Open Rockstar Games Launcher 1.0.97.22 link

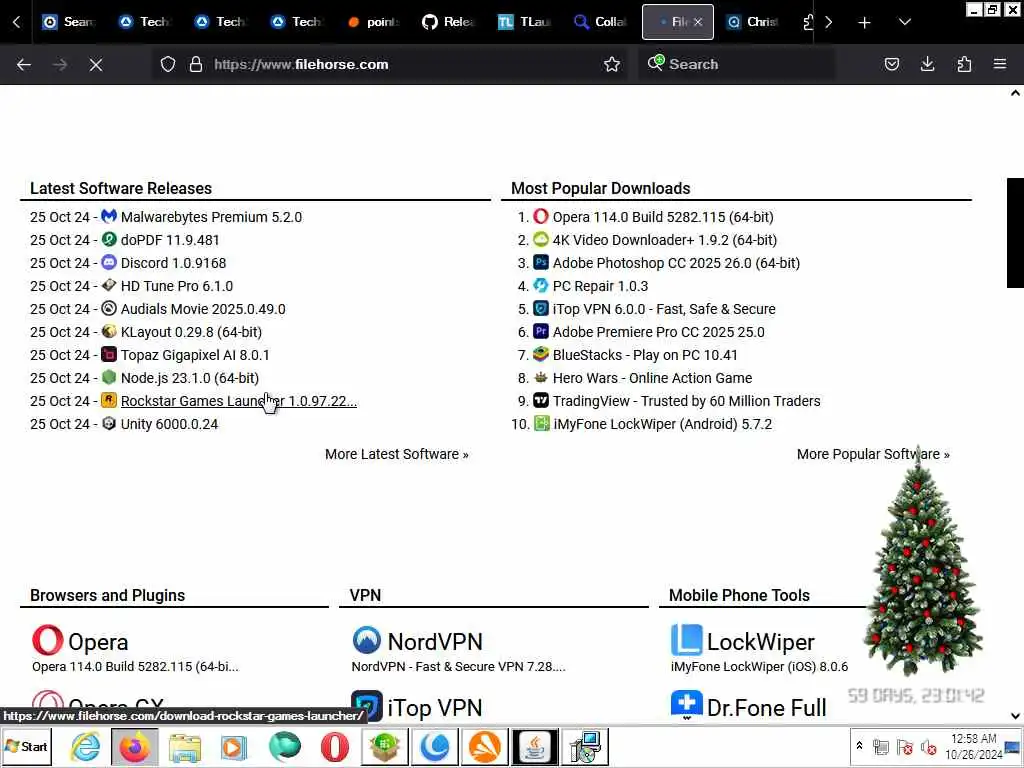pos(239,401)
